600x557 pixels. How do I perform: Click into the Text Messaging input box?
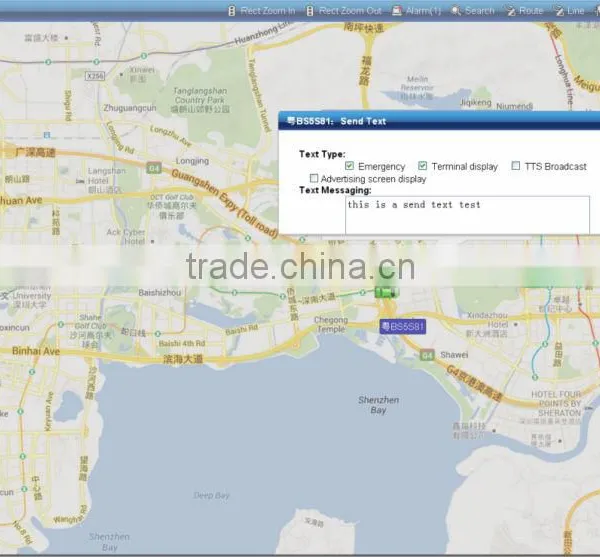[x=467, y=214]
